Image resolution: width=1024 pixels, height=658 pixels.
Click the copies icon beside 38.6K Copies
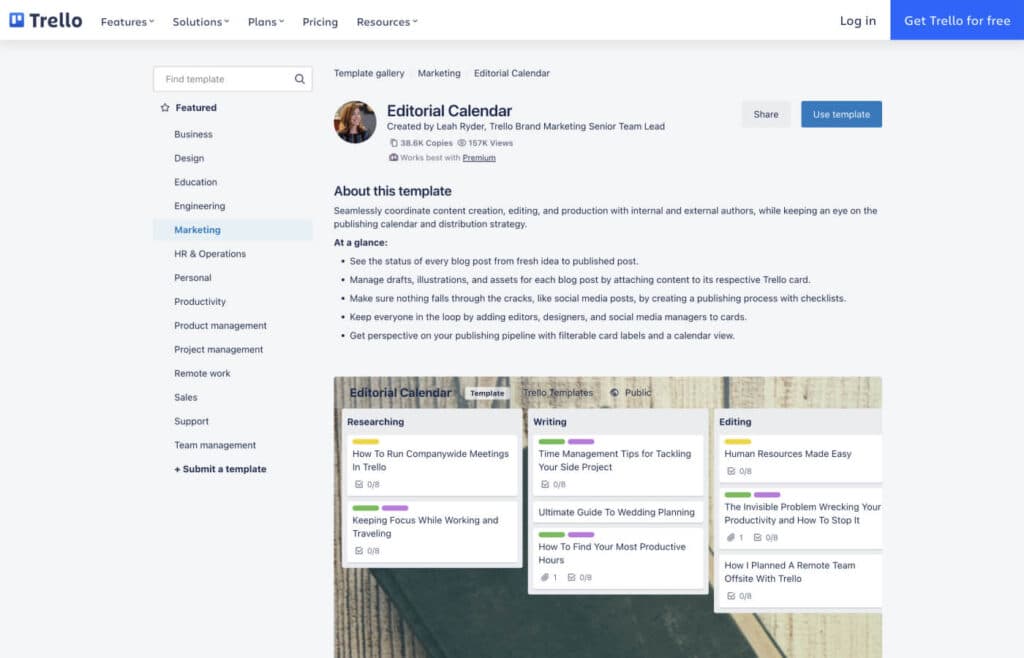coord(393,143)
